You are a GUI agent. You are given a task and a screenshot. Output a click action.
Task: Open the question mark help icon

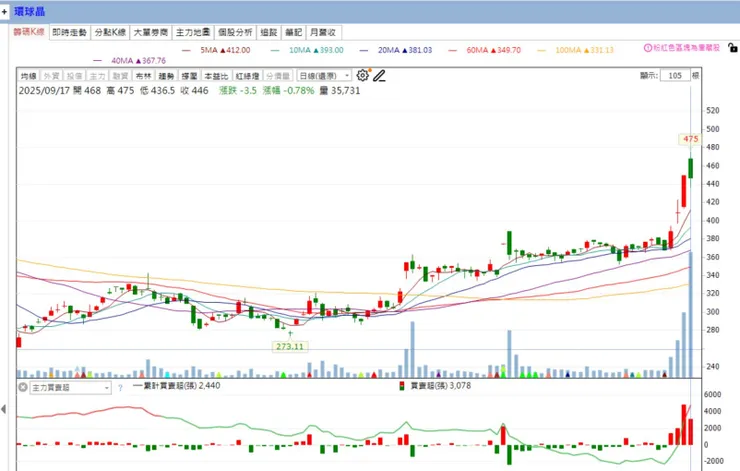120,388
